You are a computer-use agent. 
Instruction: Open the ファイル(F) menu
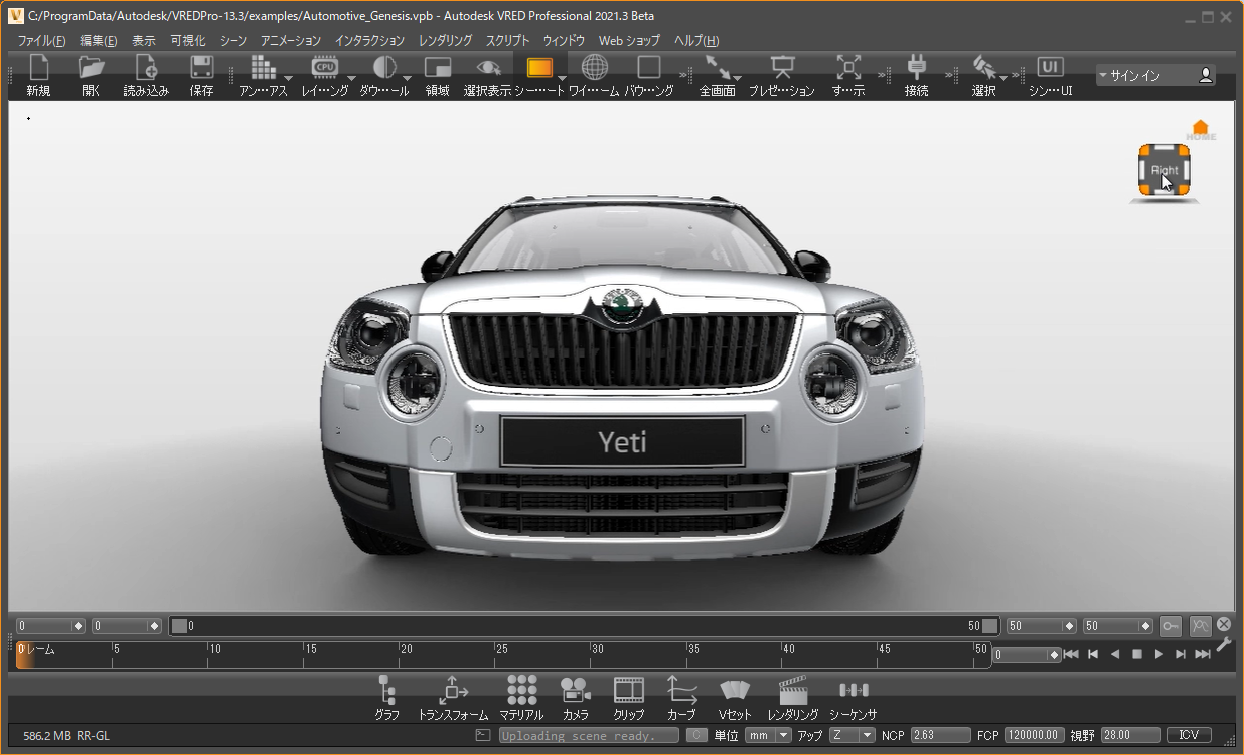coord(41,41)
